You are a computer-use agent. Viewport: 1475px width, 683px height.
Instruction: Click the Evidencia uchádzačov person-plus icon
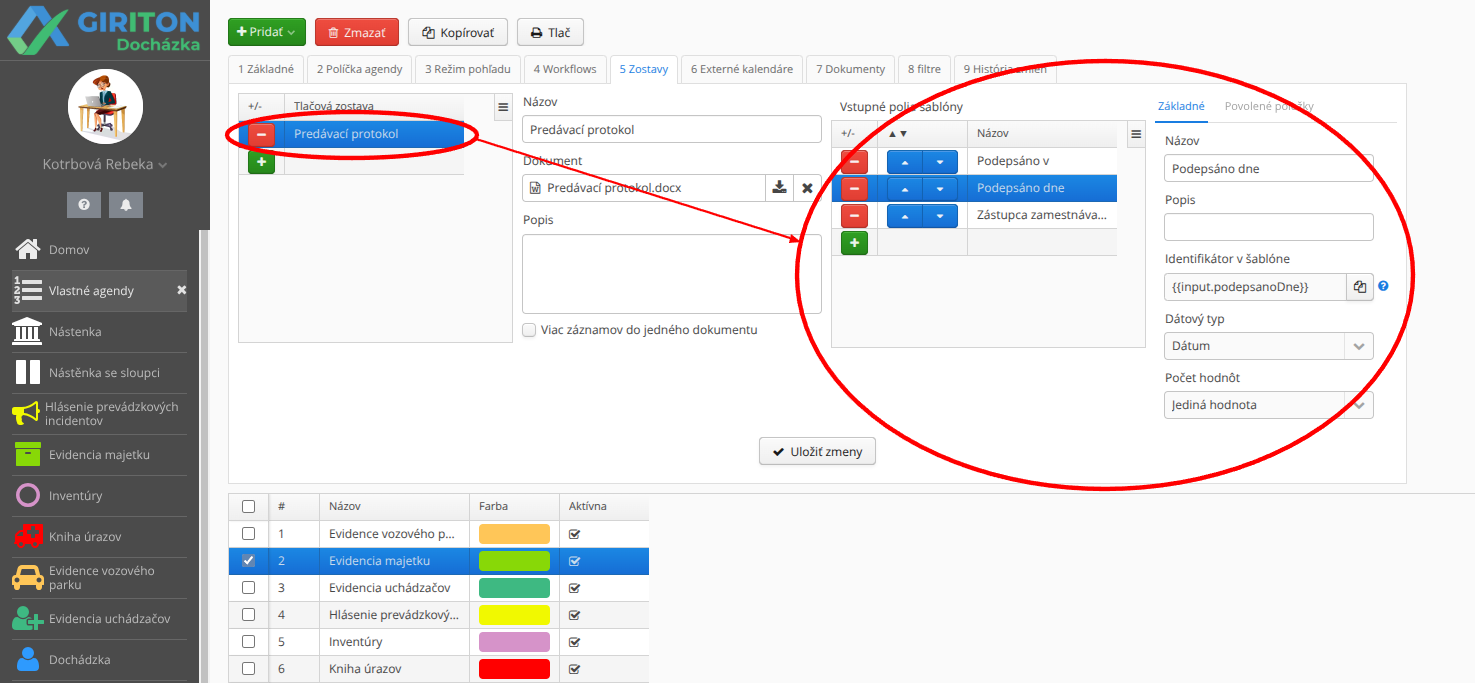(27, 619)
